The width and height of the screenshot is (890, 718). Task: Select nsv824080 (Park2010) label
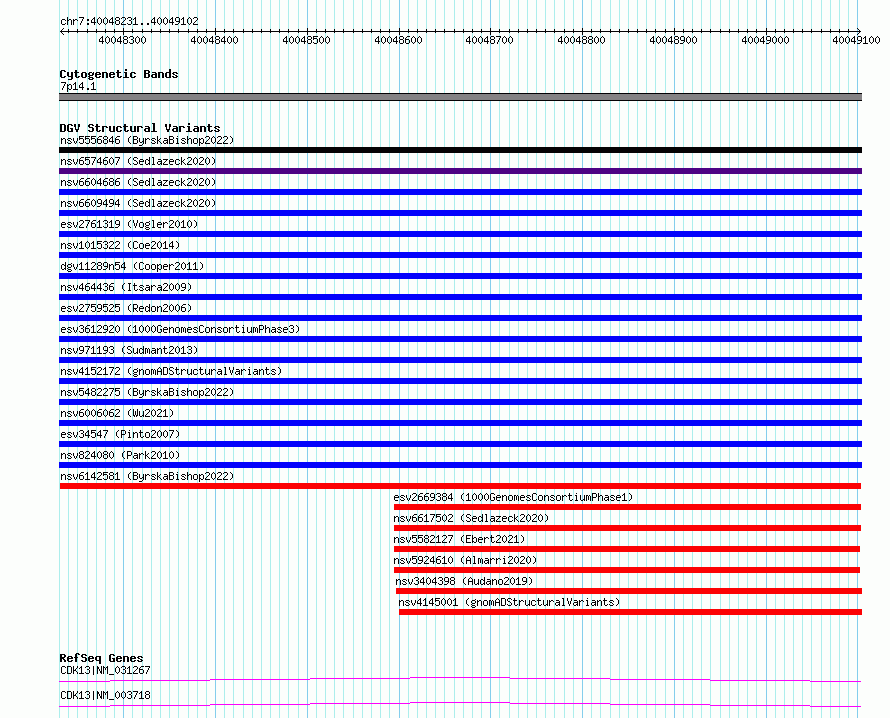tap(120, 455)
